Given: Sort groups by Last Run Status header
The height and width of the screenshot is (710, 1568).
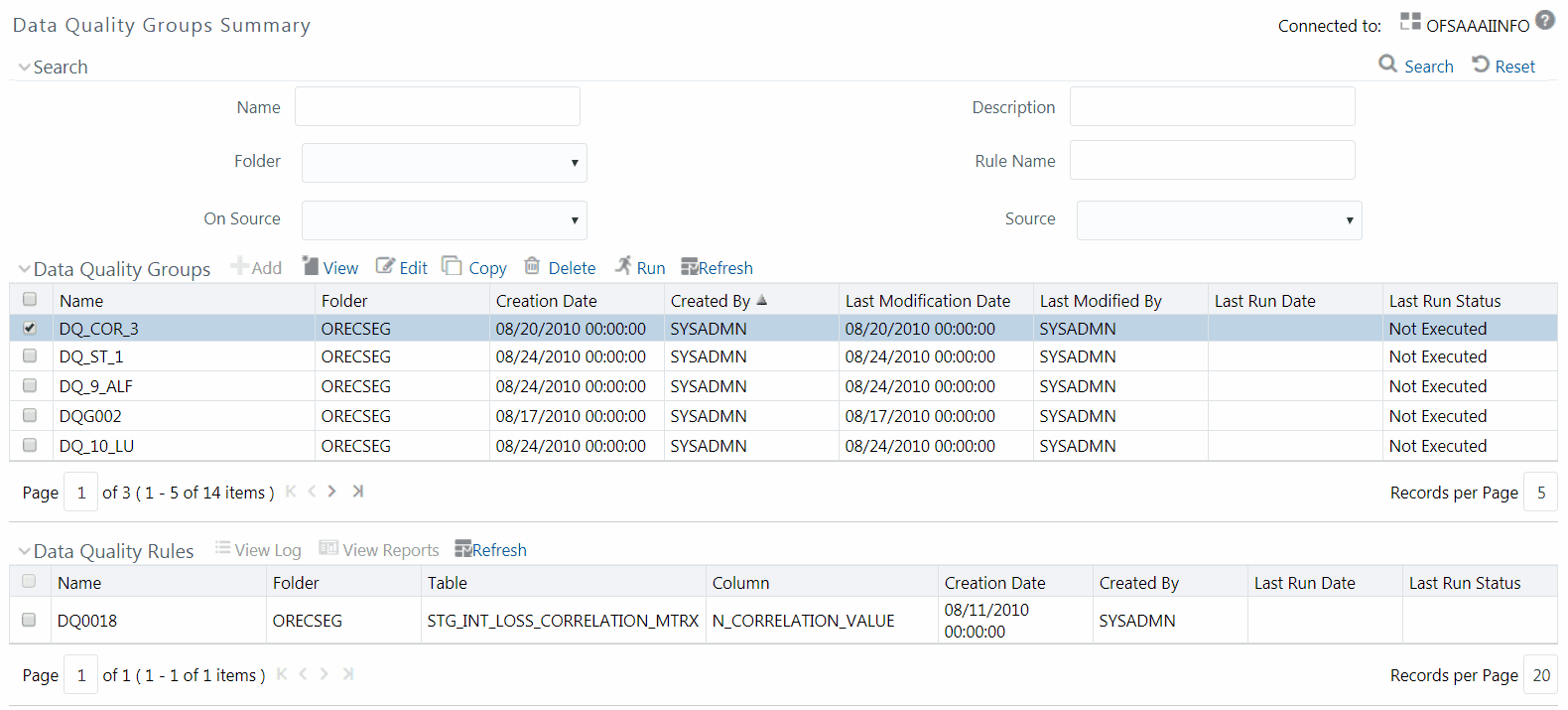Looking at the screenshot, I should pos(1445,301).
